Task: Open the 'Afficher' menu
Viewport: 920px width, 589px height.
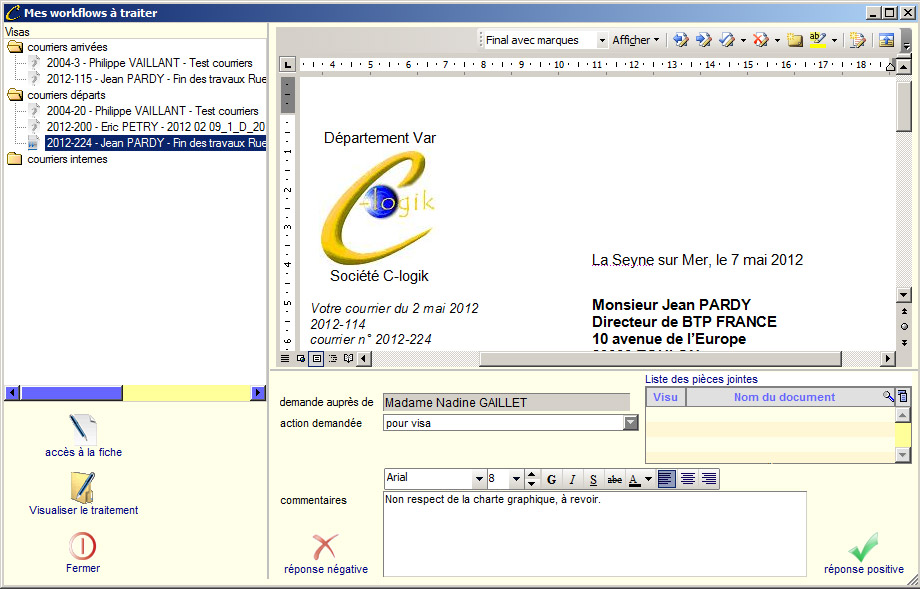Action: click(636, 40)
